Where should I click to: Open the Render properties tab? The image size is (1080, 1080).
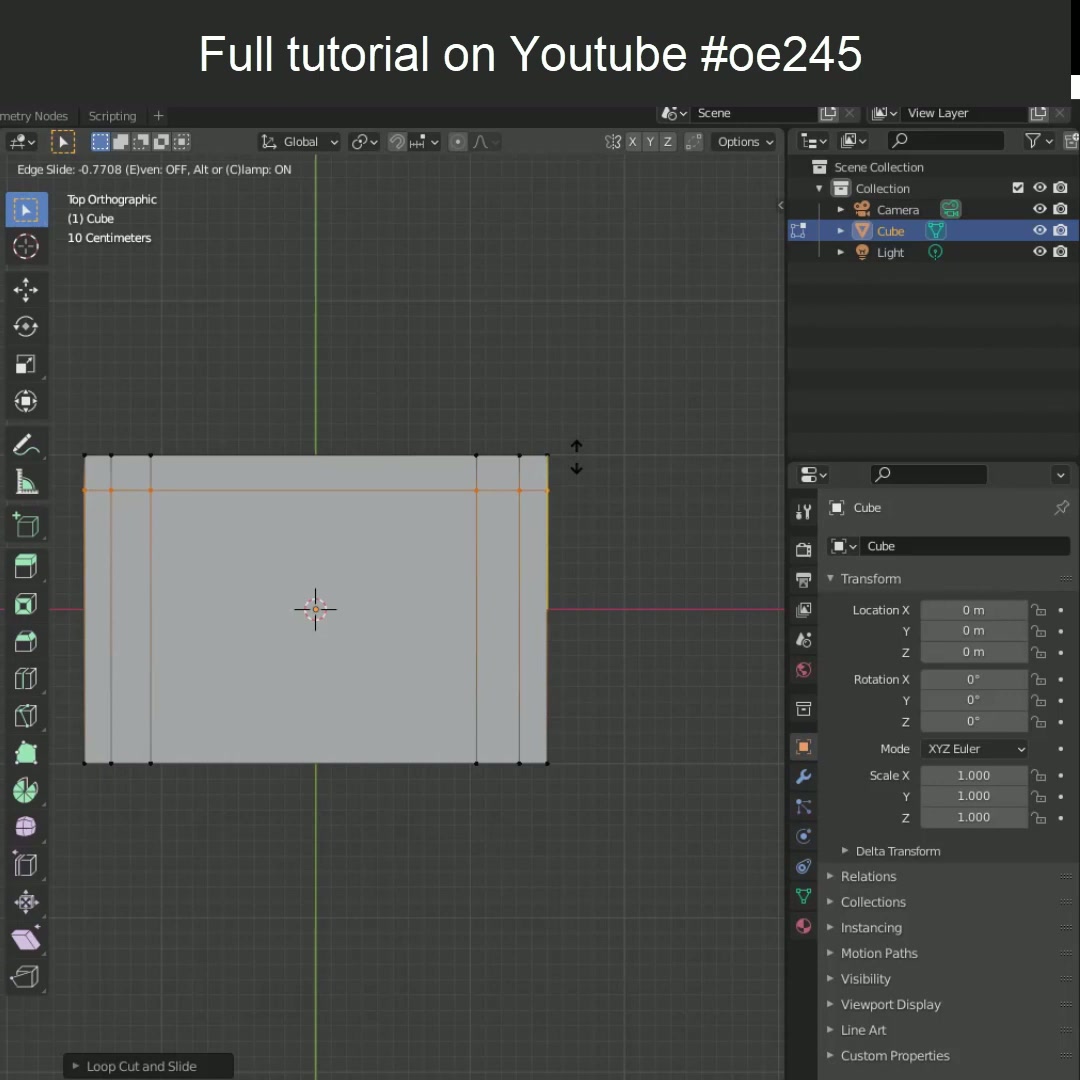point(803,548)
